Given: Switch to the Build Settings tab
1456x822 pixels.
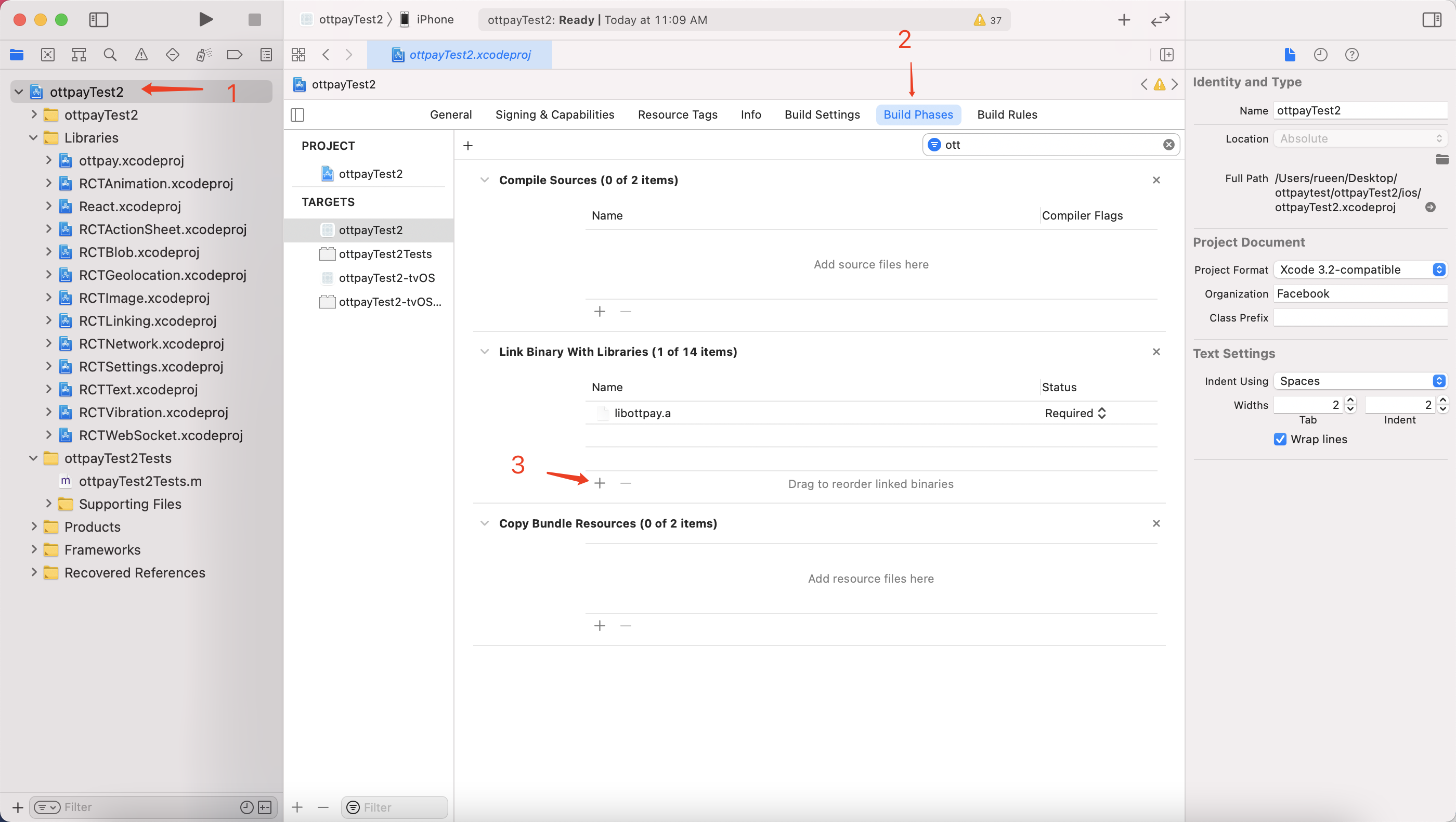Looking at the screenshot, I should tap(822, 115).
